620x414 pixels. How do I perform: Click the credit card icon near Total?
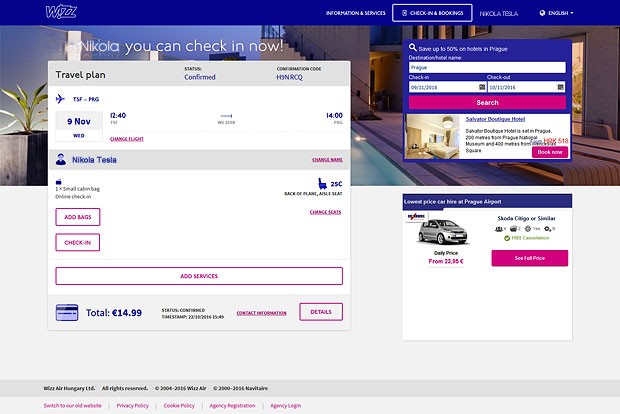67,312
